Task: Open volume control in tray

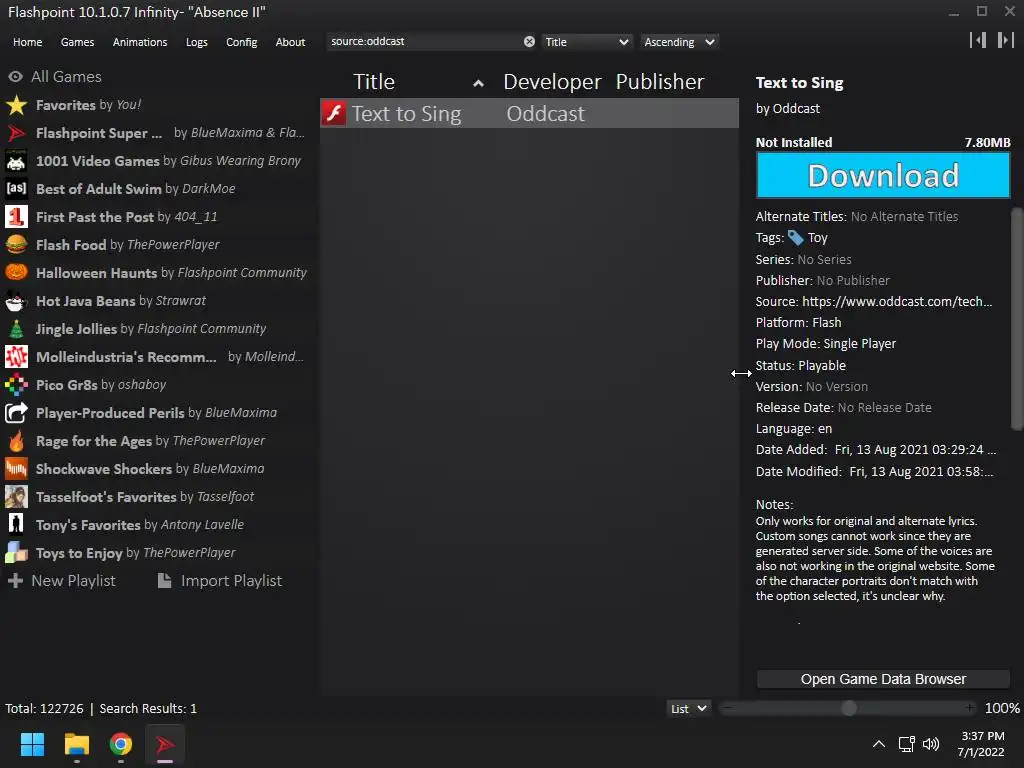Action: tap(931, 744)
